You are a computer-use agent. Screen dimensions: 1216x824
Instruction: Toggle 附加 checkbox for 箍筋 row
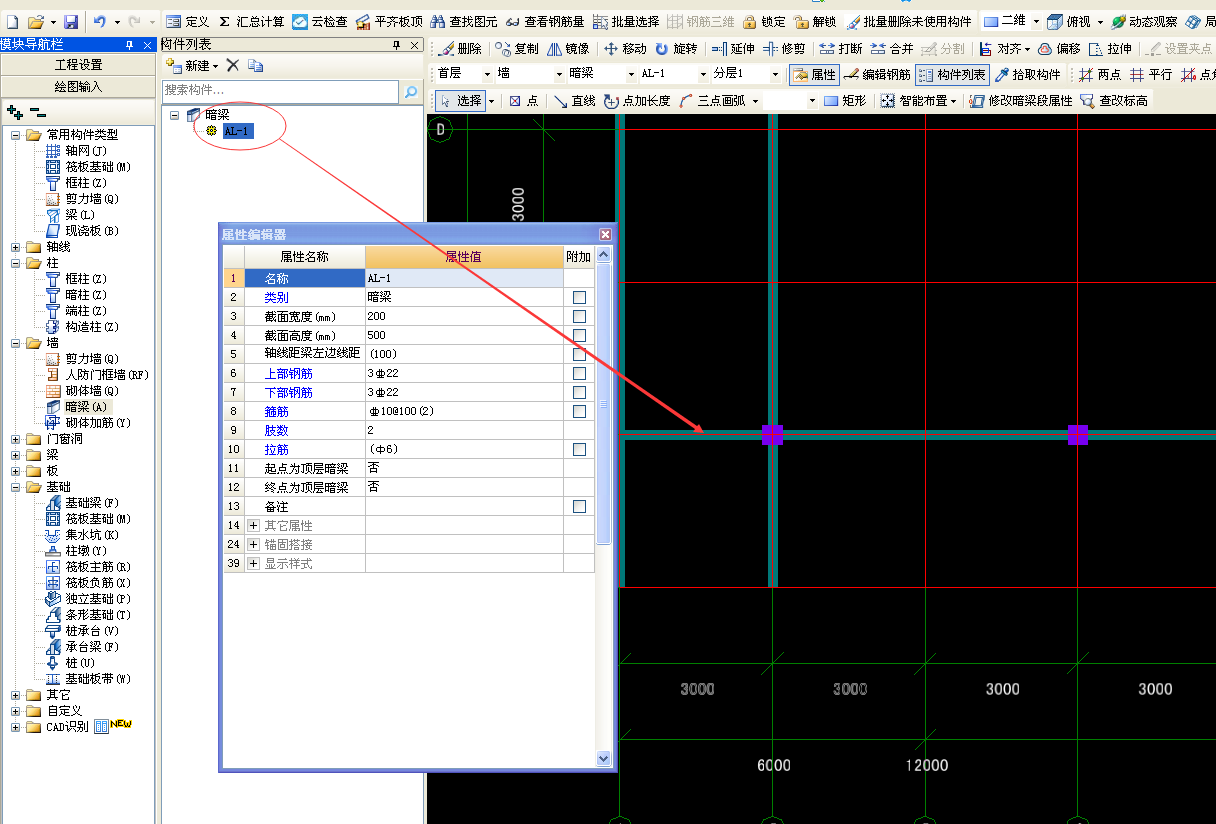point(579,411)
